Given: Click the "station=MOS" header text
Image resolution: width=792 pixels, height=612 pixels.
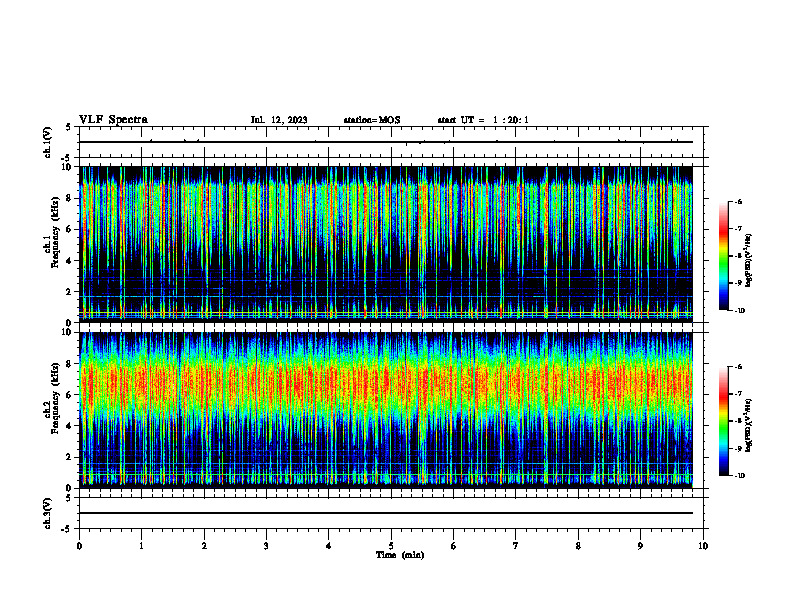Looking at the screenshot, I should (372, 120).
